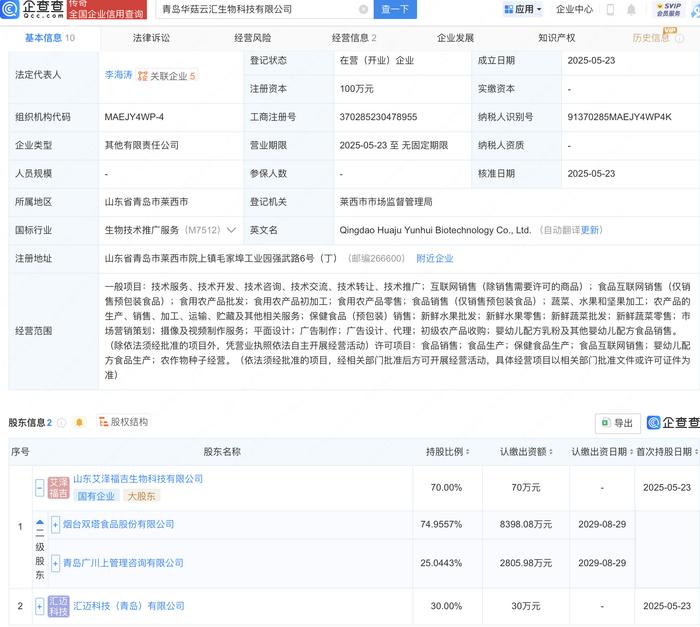Click the mobile phone icon in the header
This screenshot has width=700, height=627.
point(610,9)
